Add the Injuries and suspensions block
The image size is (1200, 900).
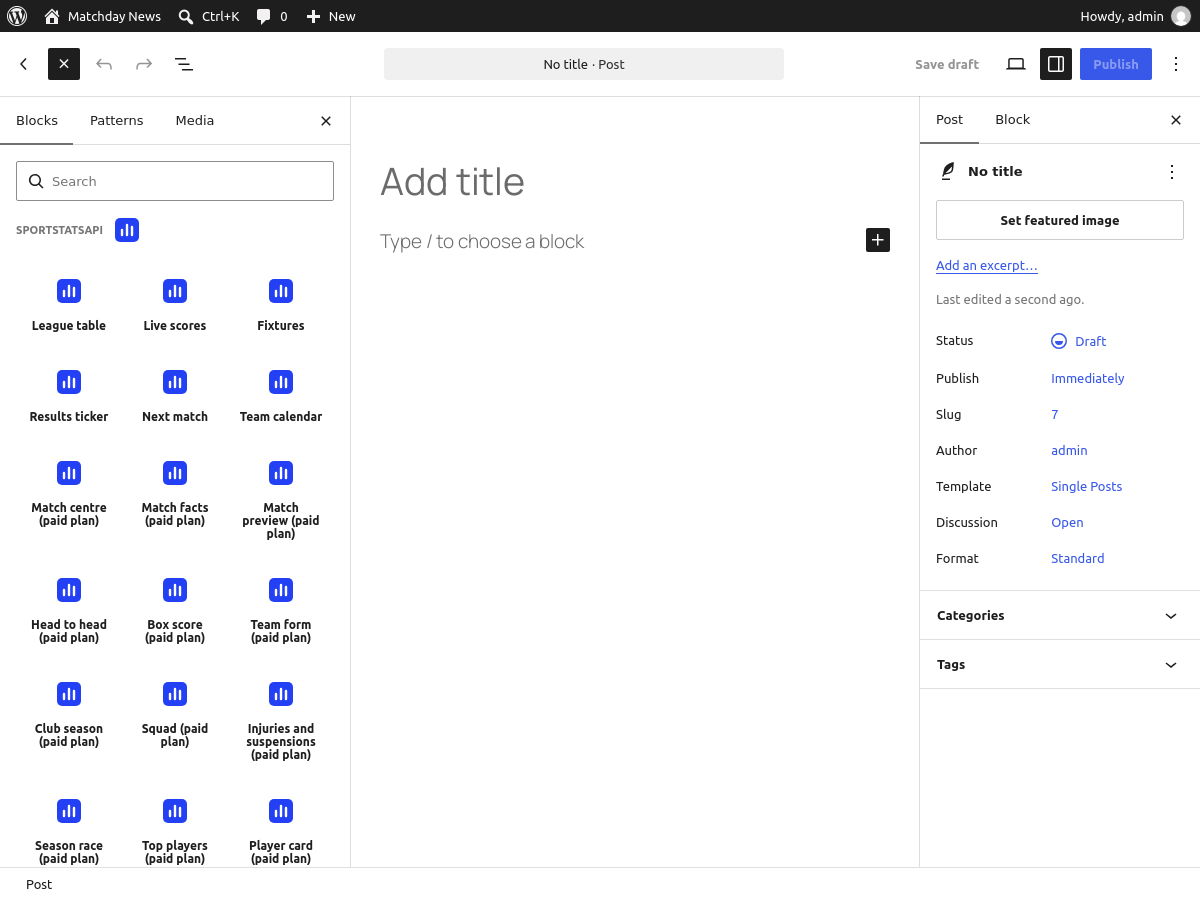point(281,721)
